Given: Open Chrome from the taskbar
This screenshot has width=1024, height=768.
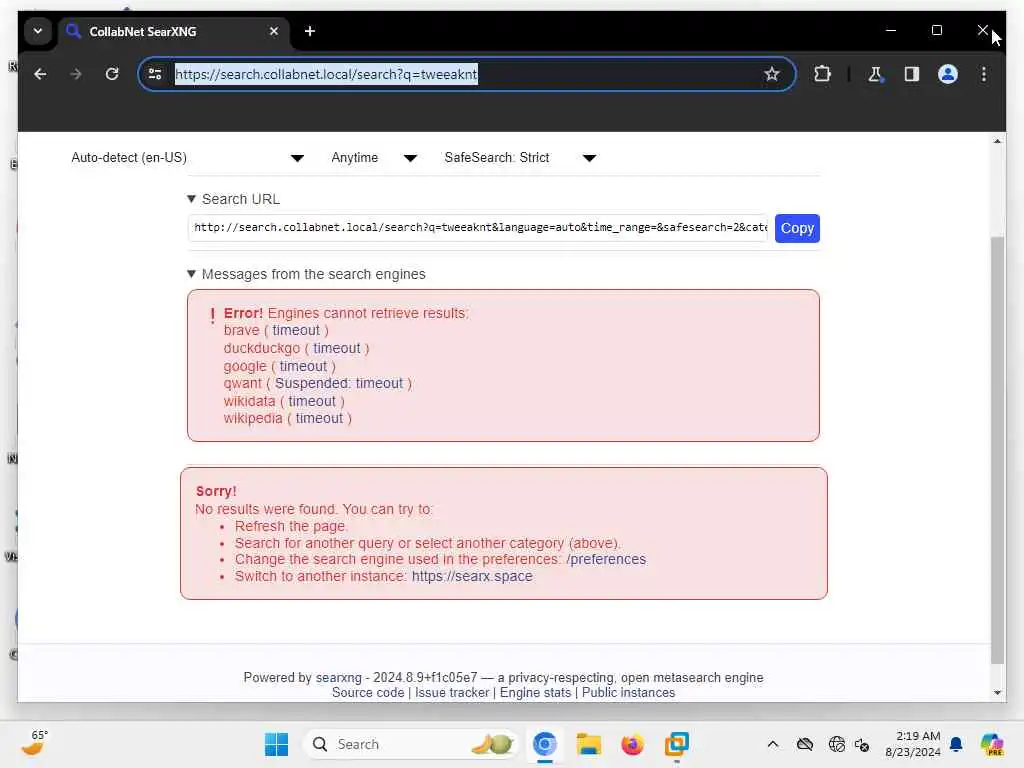Looking at the screenshot, I should click(x=544, y=744).
